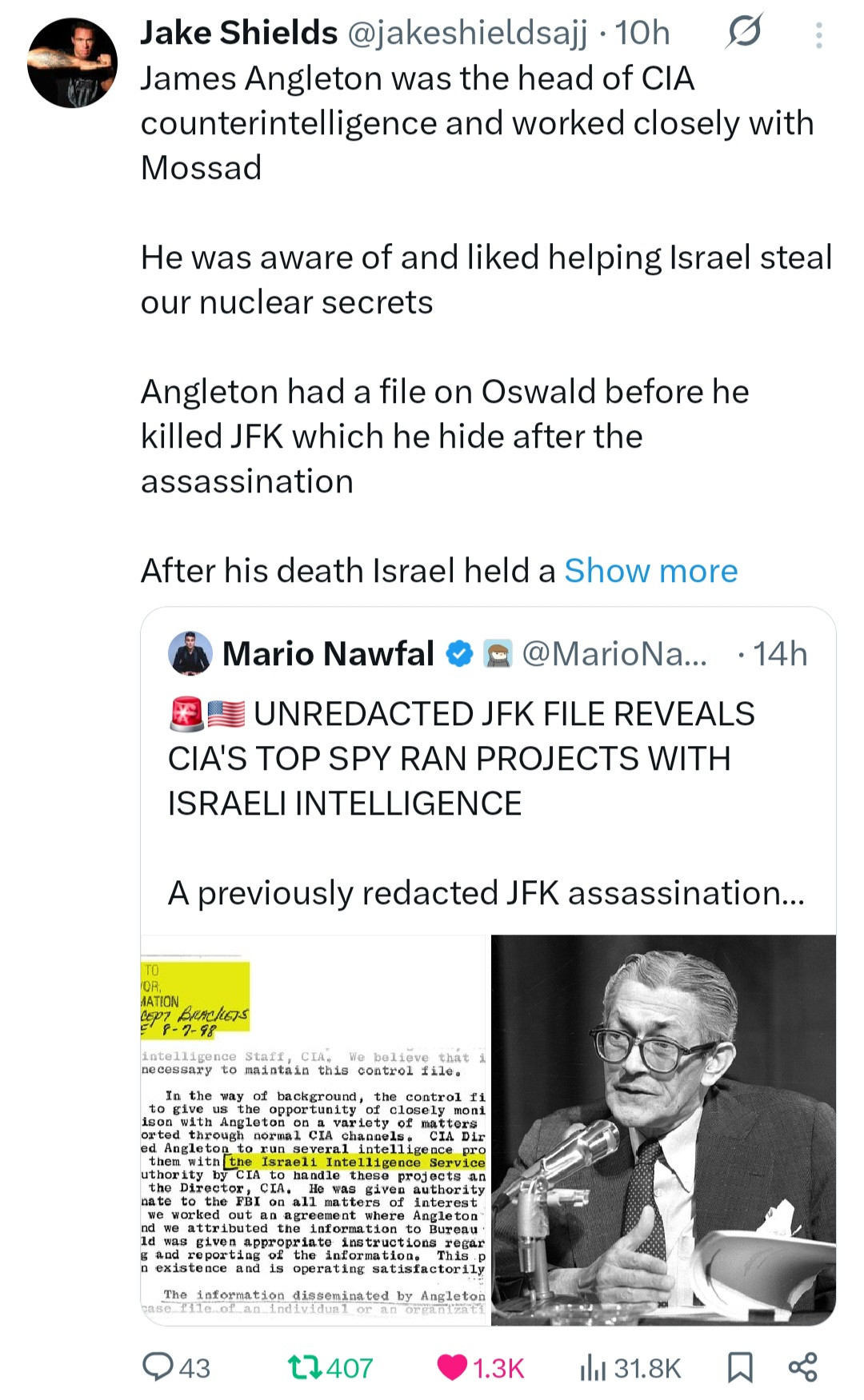Image resolution: width=864 pixels, height=1400 pixels.
Task: Open the redacted document image
Action: point(314,1130)
